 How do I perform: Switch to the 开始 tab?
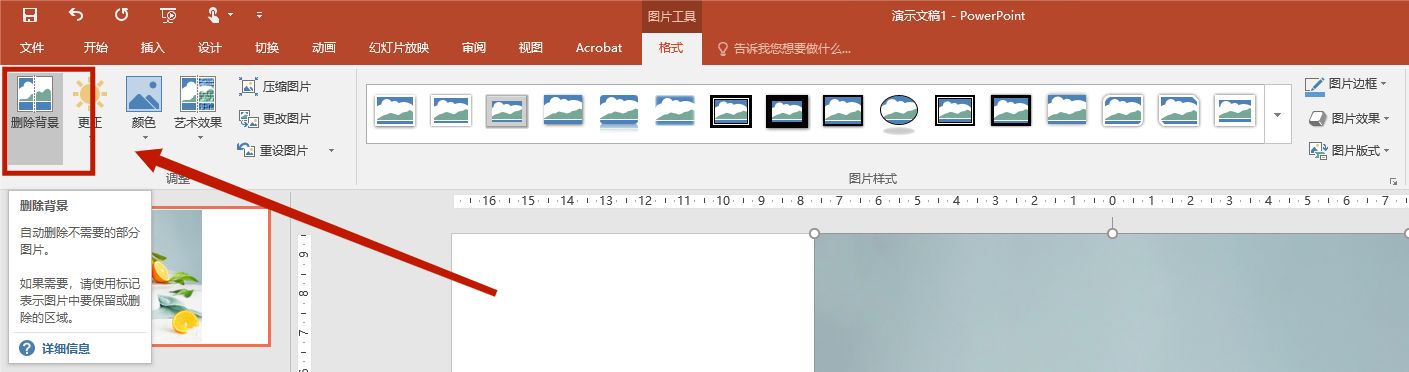pos(96,48)
